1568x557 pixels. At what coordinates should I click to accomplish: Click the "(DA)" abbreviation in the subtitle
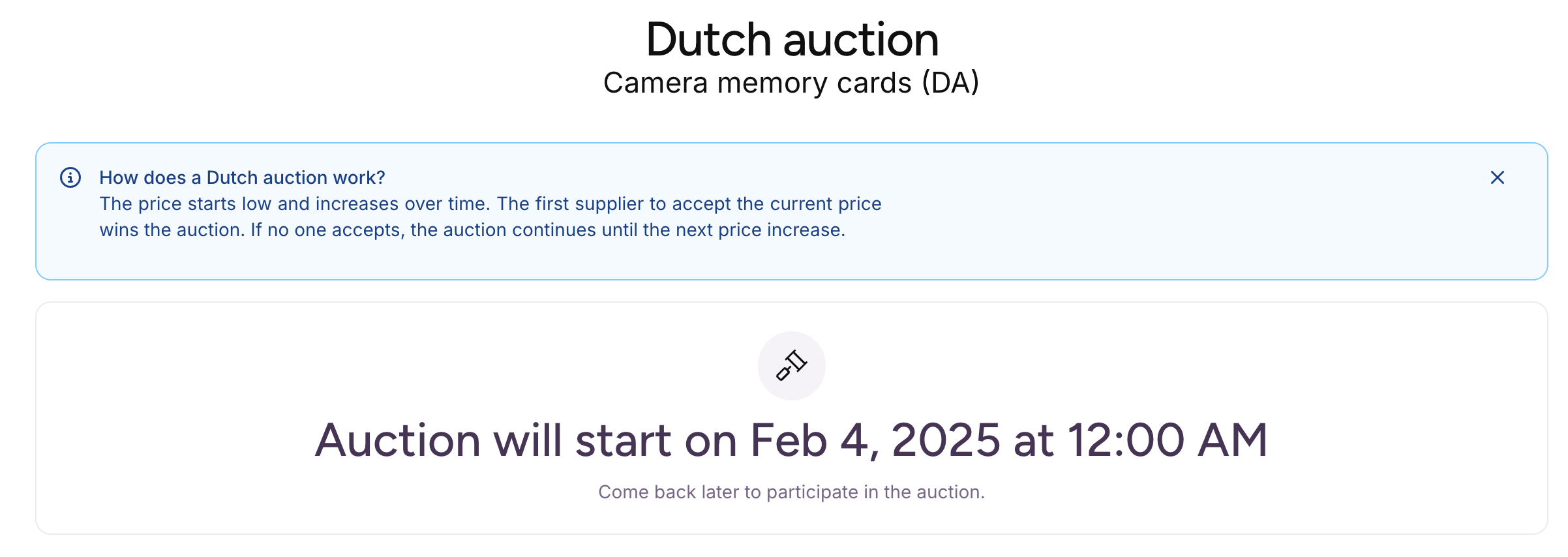(x=950, y=83)
